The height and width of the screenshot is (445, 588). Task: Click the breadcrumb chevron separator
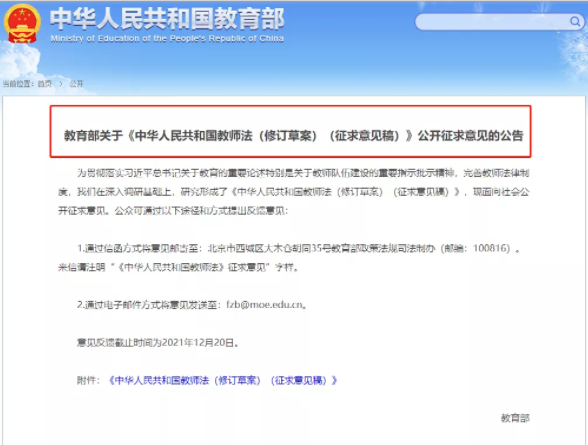click(61, 84)
